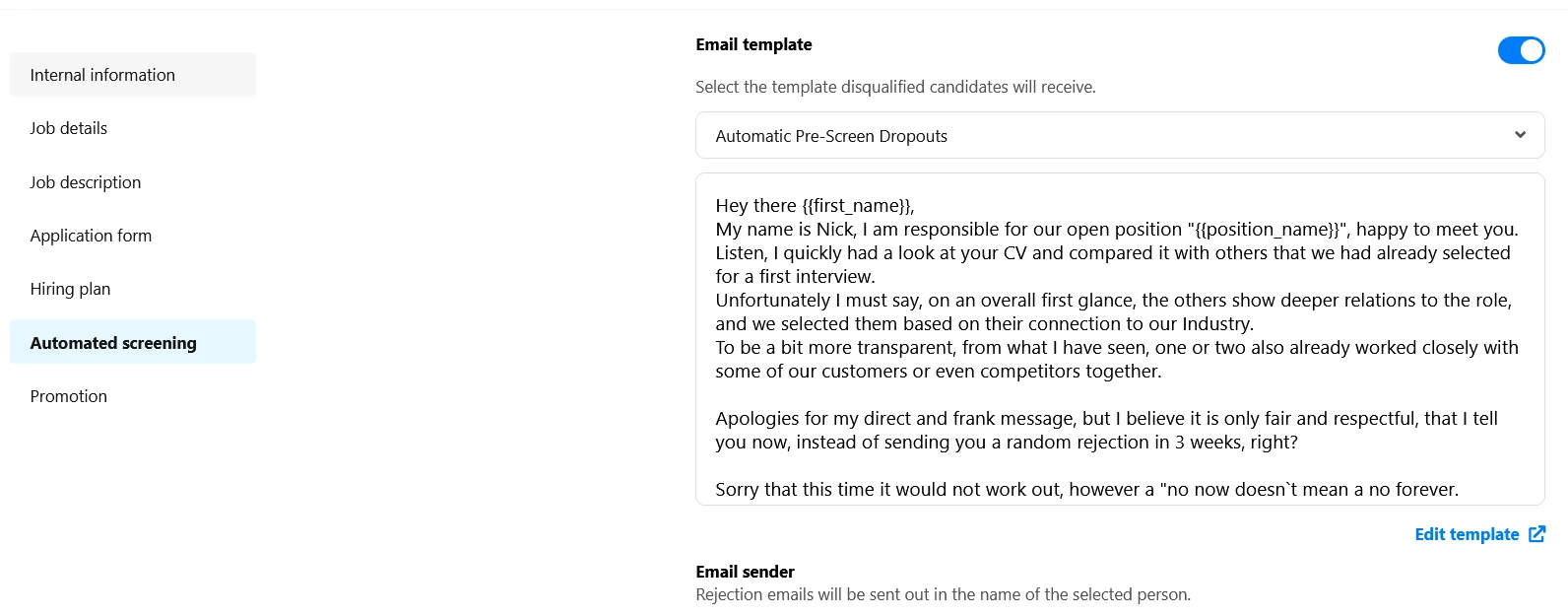
Task: Go to the Promotion section
Action: point(133,396)
